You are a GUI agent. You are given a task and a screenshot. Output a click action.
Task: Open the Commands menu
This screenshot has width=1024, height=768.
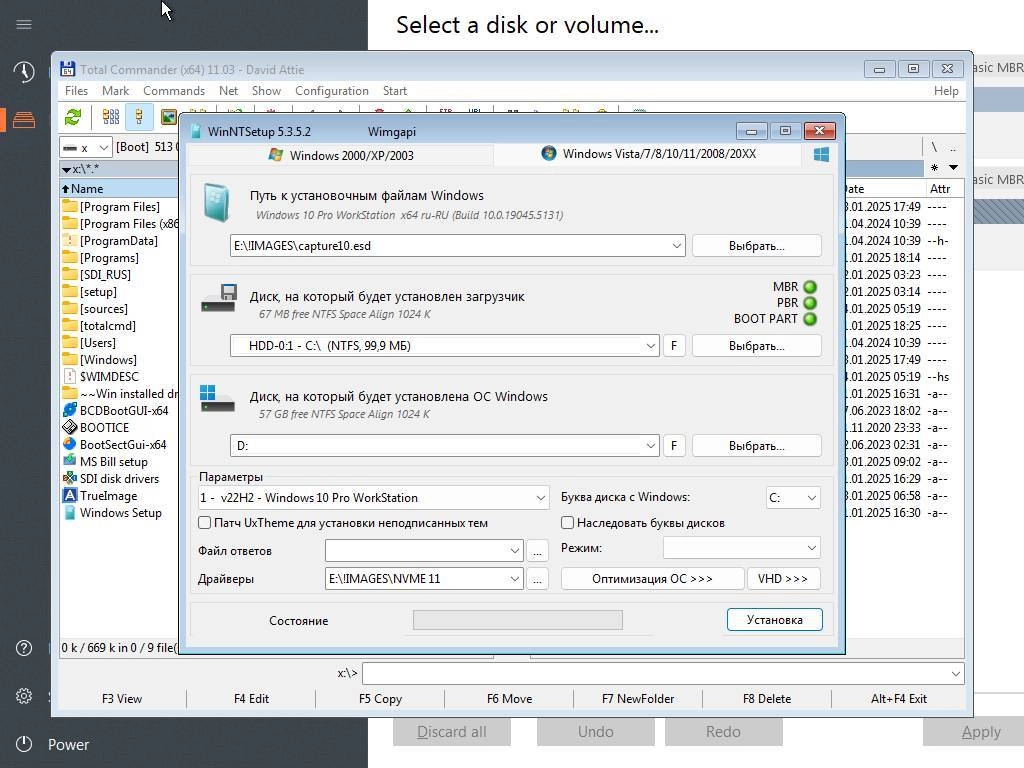[x=174, y=91]
